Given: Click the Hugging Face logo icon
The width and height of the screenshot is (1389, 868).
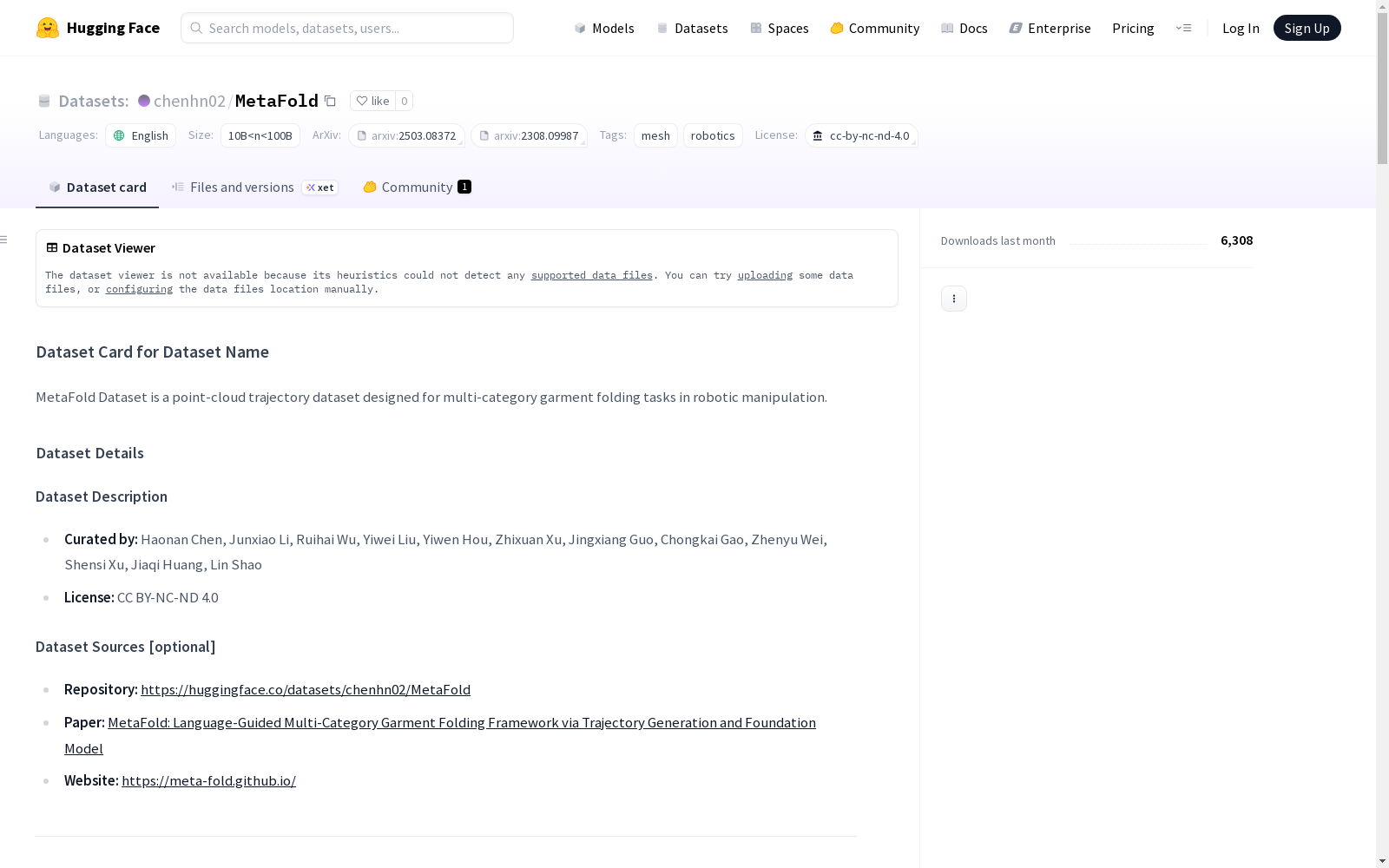Looking at the screenshot, I should click(x=48, y=28).
